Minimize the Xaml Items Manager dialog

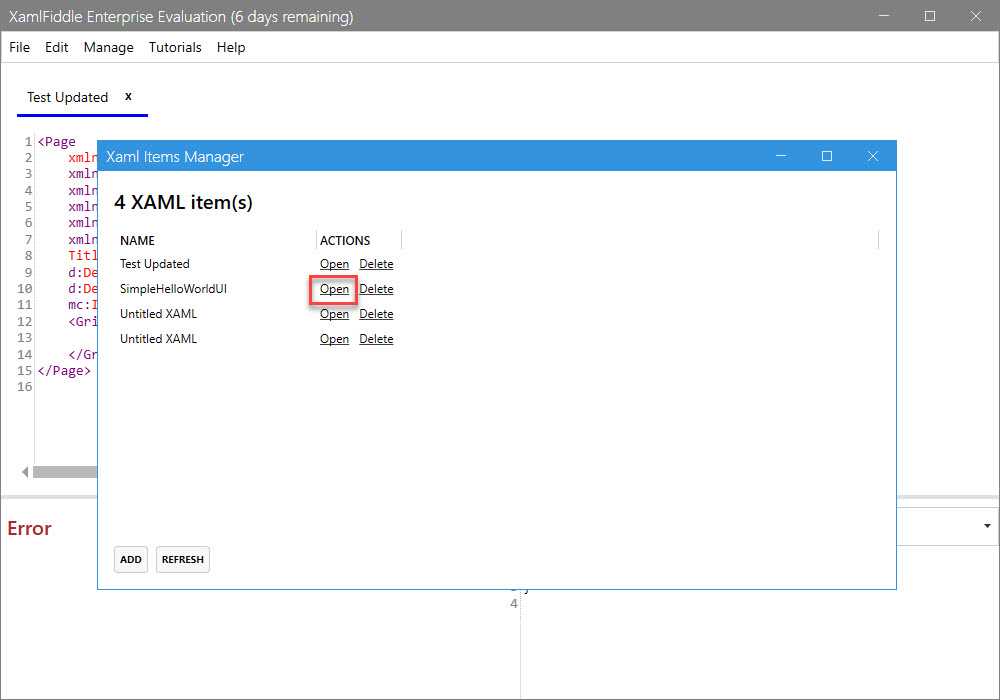(x=781, y=156)
